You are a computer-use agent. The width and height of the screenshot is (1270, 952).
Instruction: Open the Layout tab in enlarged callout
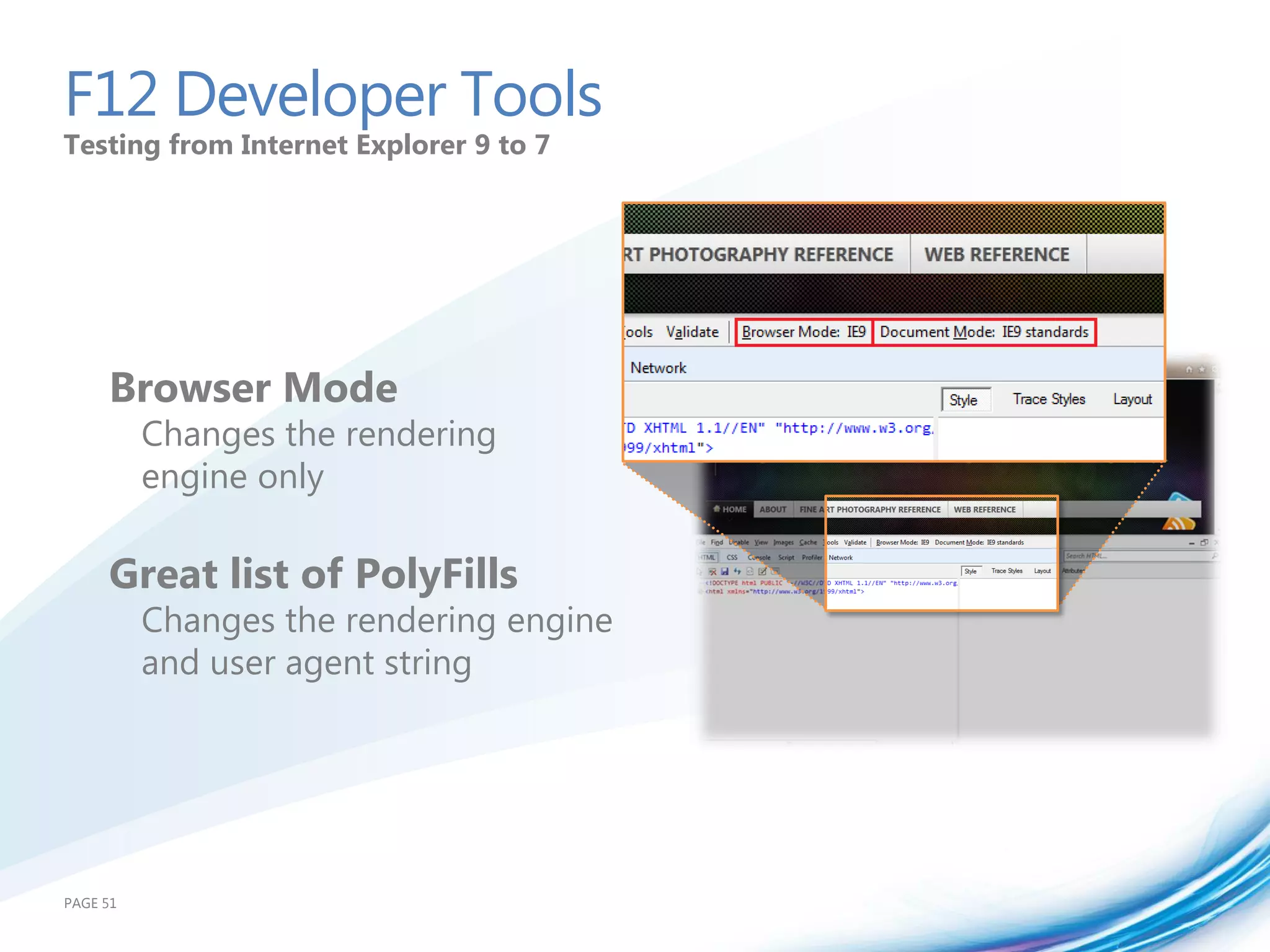point(1132,399)
